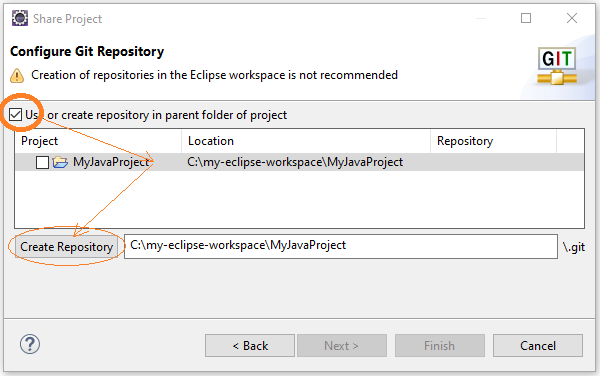The width and height of the screenshot is (600, 376).
Task: Open the help question mark icon
Action: point(30,344)
